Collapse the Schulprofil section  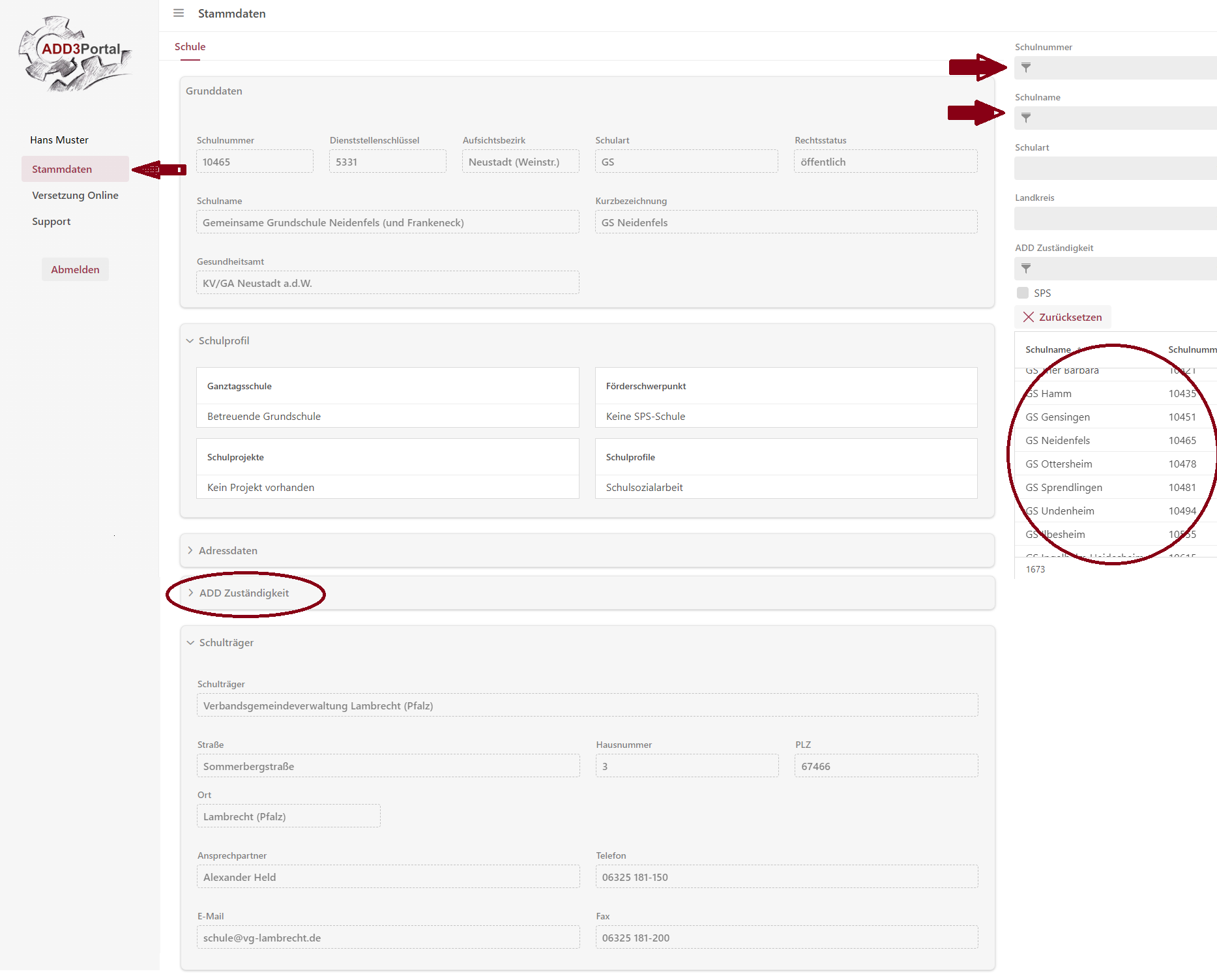point(190,341)
